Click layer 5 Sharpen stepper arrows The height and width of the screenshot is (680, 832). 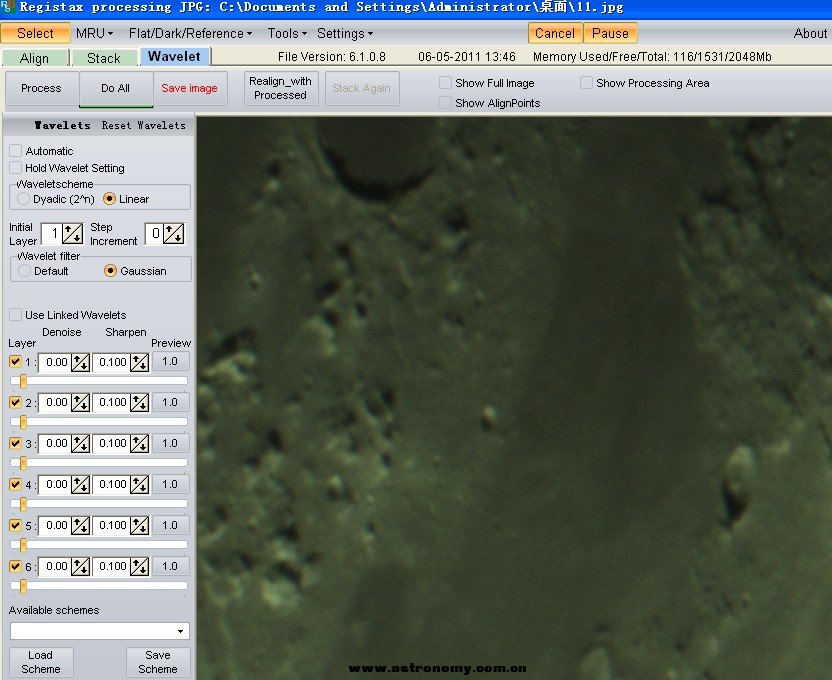(x=140, y=526)
